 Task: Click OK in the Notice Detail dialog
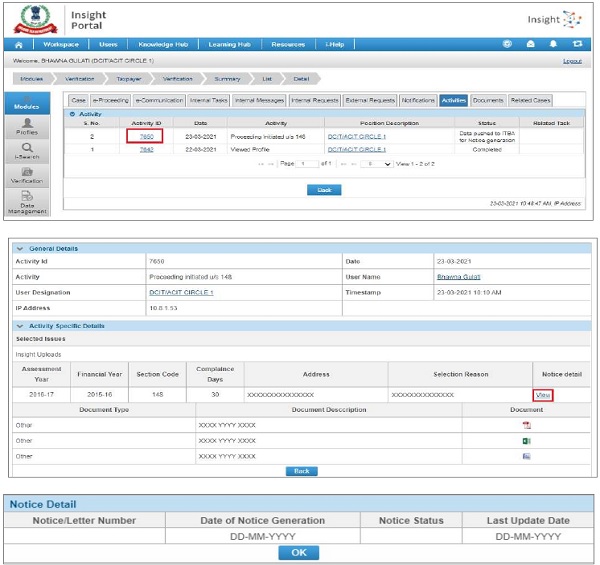[x=299, y=553]
